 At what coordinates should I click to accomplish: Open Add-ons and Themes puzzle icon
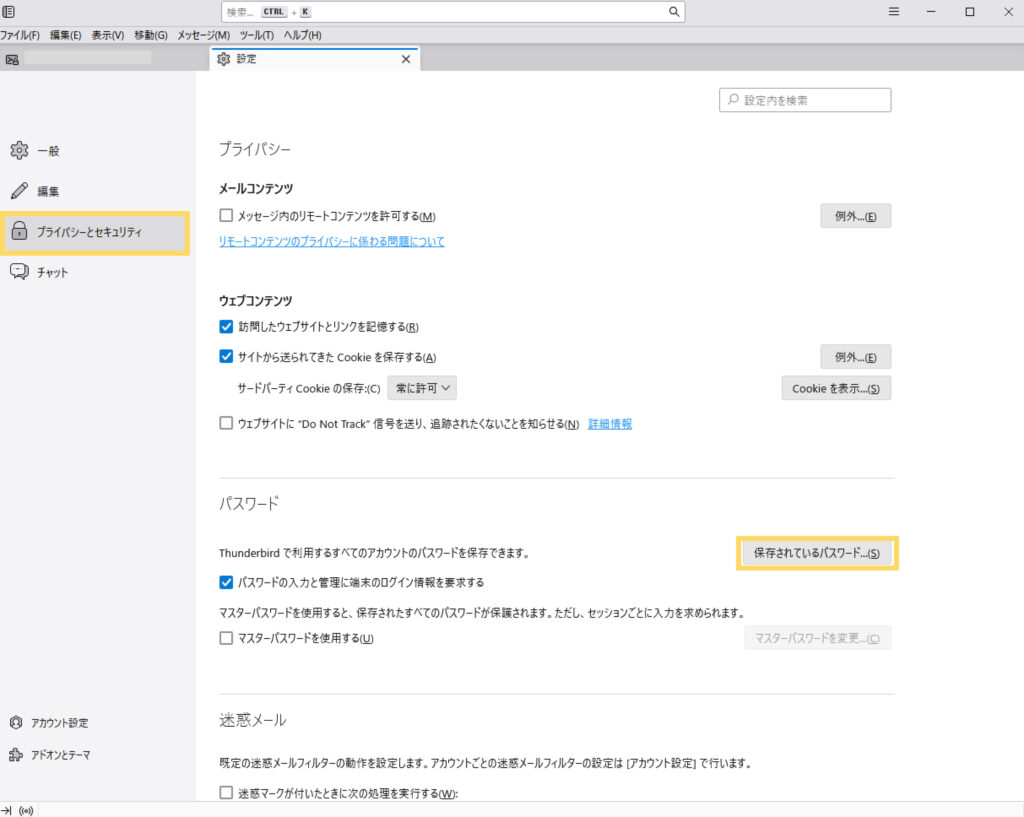16,755
